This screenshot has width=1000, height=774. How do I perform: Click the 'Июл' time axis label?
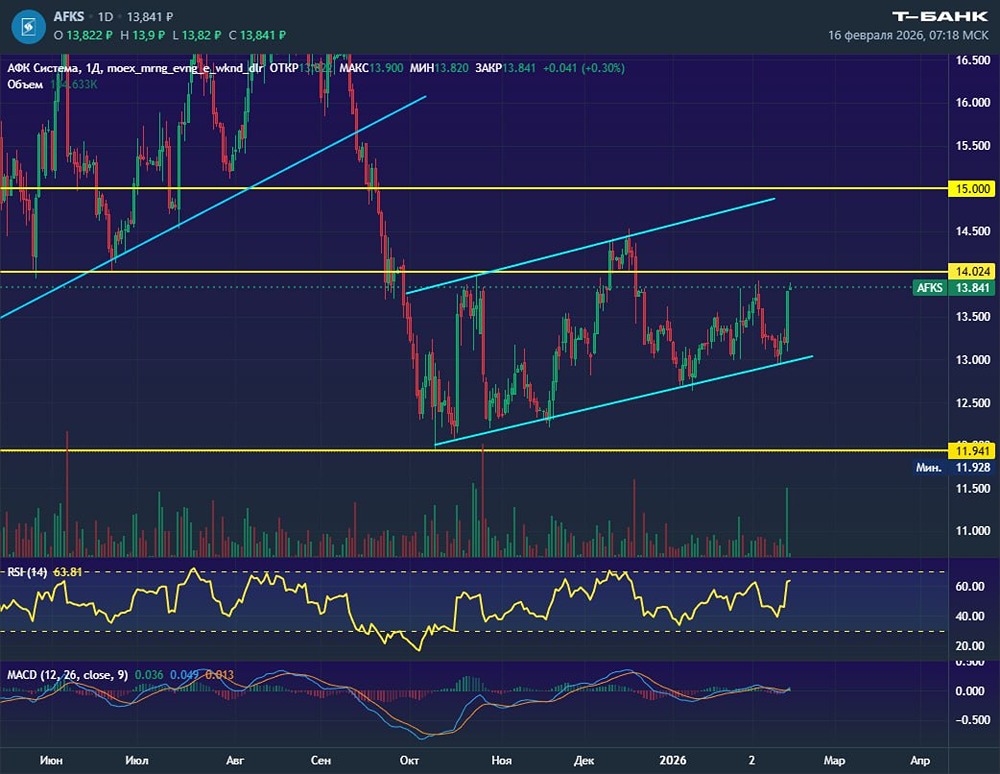(137, 760)
